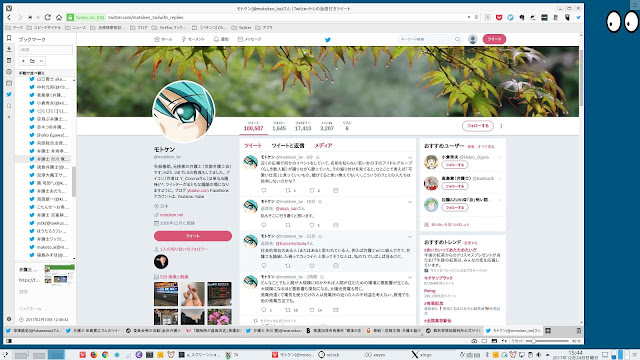Click the bookmark panel search field
This screenshot has width=640, height=360.
45,50
